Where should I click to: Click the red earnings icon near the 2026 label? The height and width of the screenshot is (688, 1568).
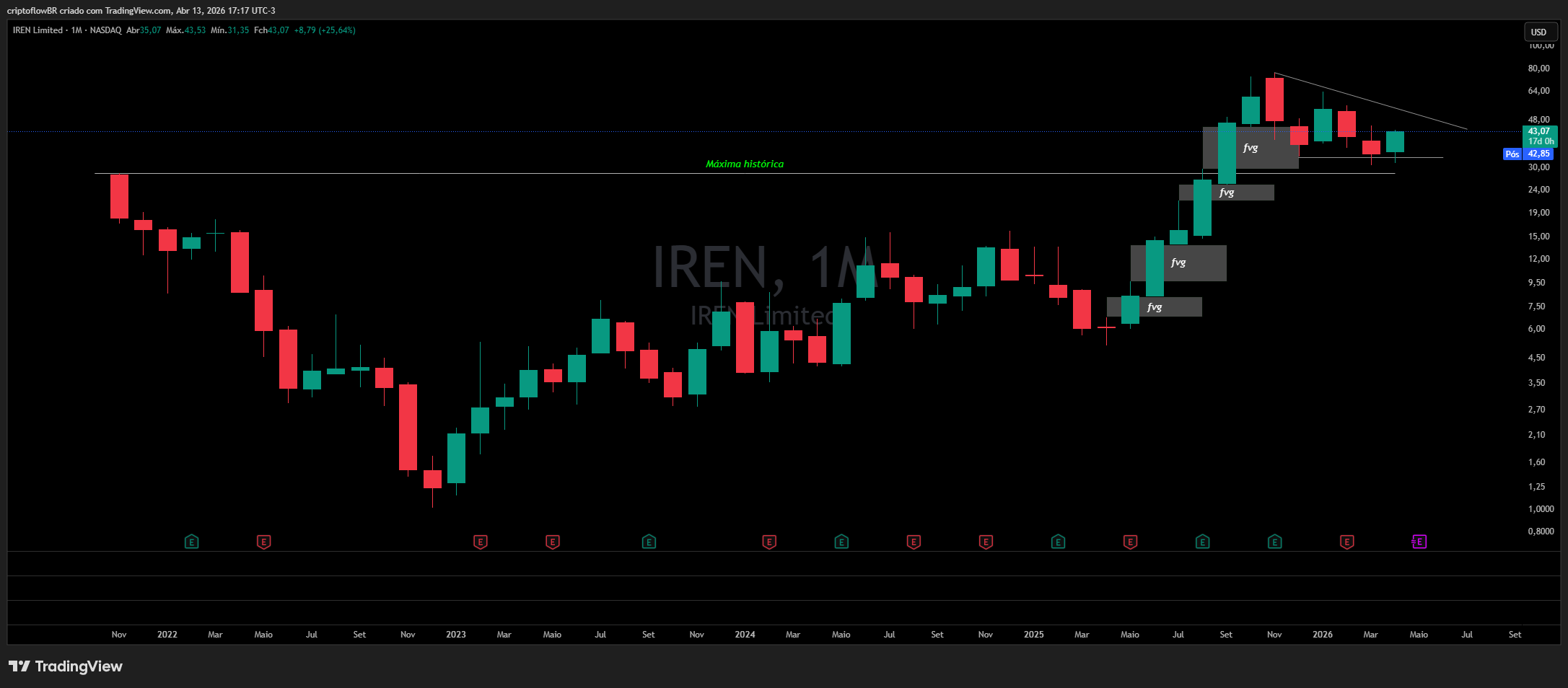[1346, 541]
